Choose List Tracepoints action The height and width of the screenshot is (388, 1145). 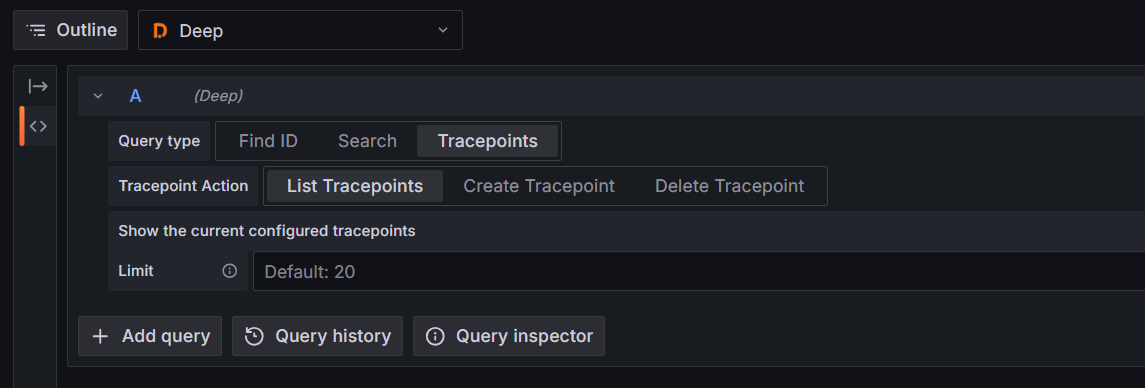(355, 186)
